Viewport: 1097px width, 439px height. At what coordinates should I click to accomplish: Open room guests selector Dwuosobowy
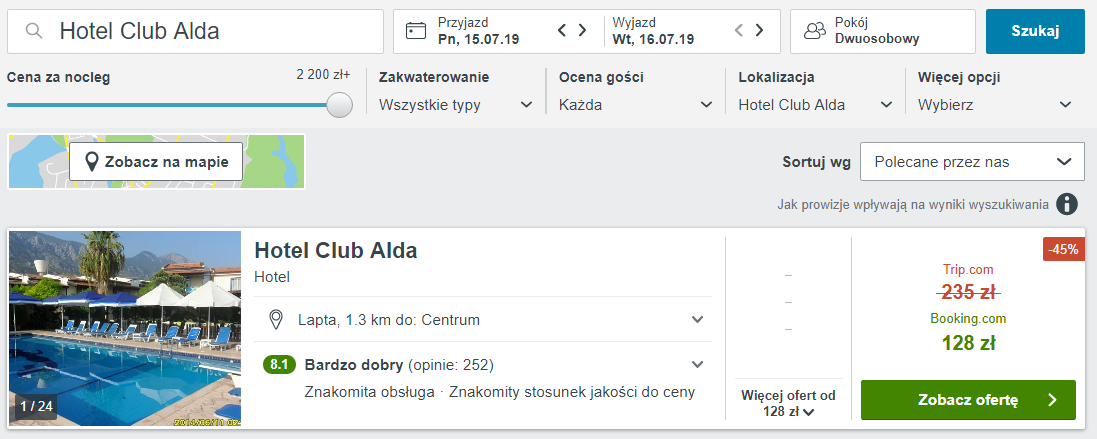(x=883, y=31)
